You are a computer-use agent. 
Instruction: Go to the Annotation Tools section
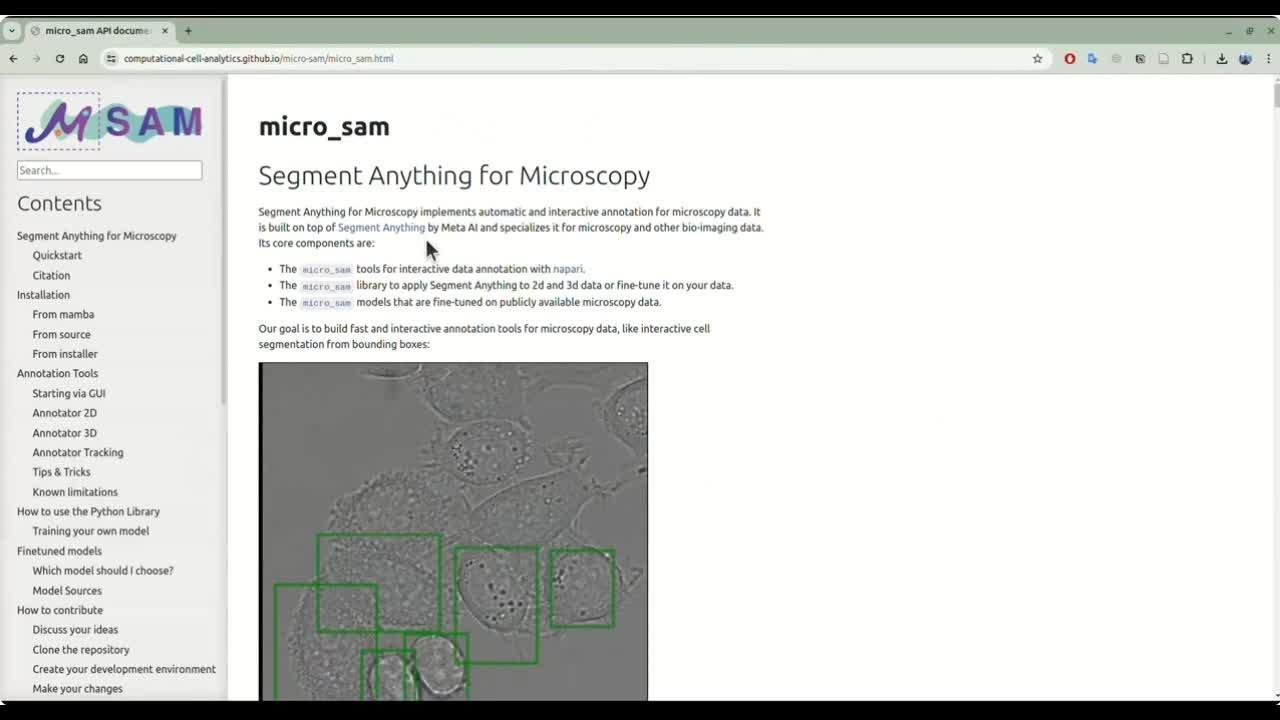(x=57, y=373)
